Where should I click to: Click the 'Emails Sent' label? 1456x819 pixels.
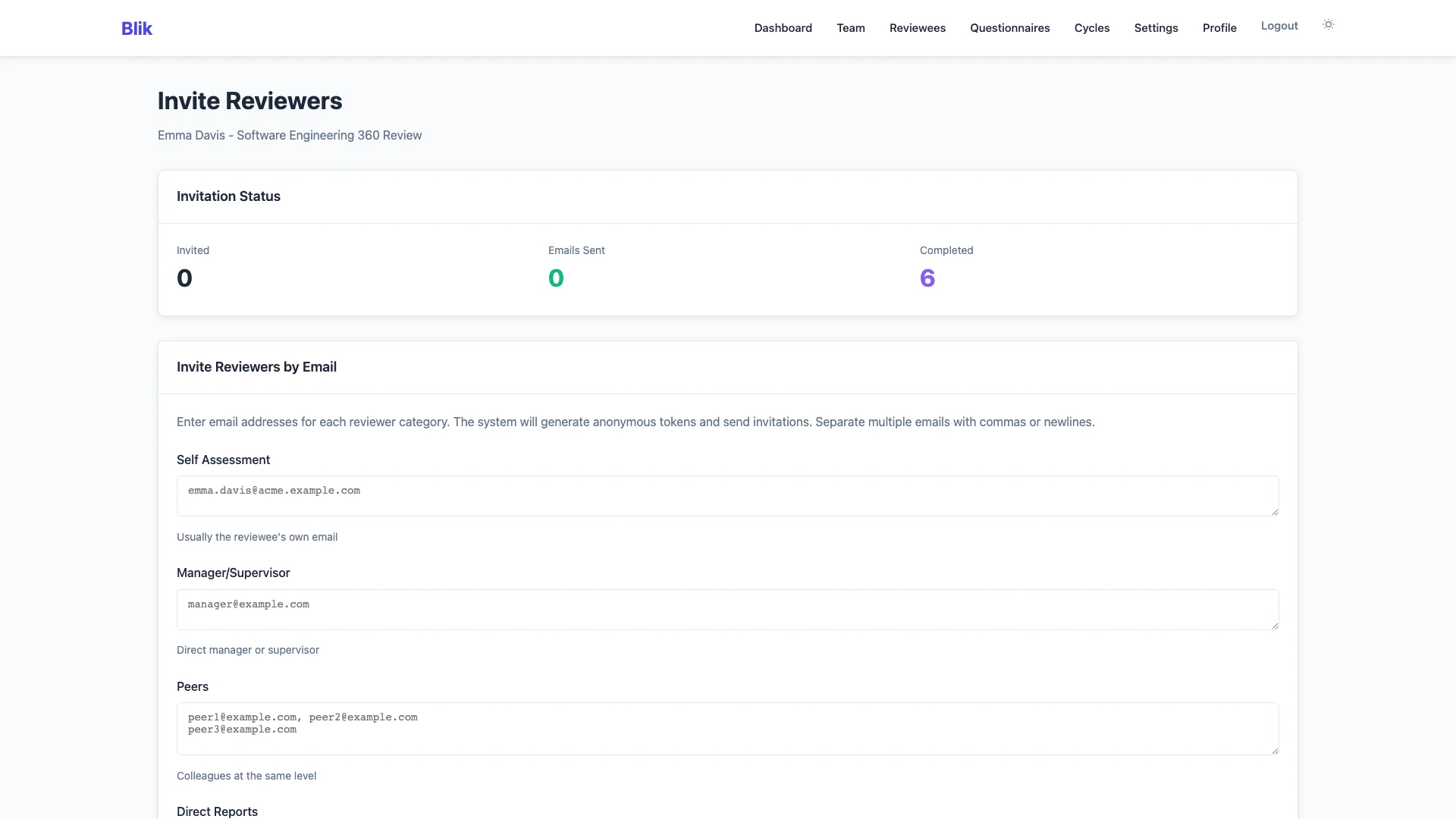click(x=576, y=250)
